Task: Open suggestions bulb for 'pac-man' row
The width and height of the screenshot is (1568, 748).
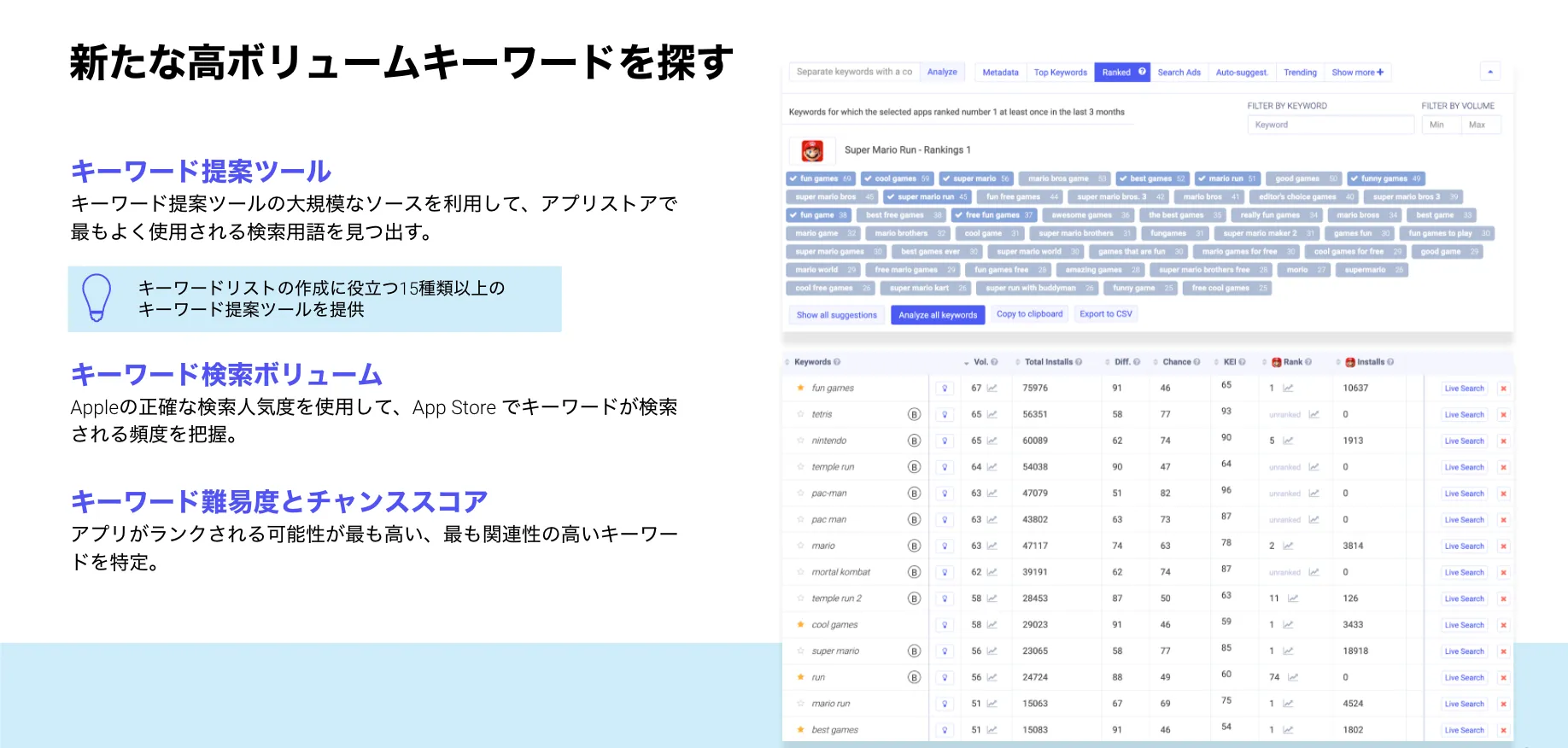Action: [945, 494]
